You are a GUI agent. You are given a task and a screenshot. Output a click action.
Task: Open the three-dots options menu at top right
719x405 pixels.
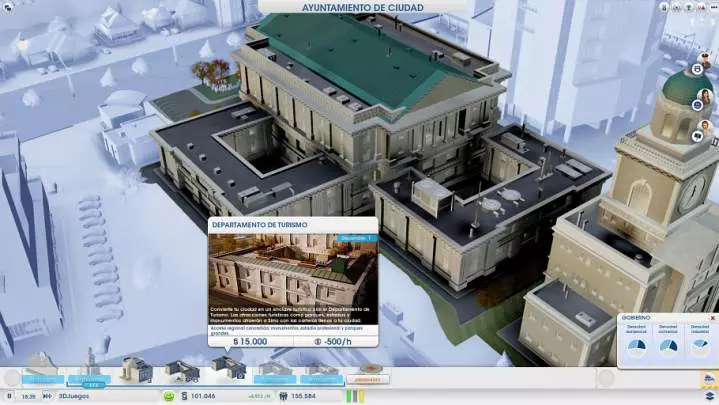(713, 7)
